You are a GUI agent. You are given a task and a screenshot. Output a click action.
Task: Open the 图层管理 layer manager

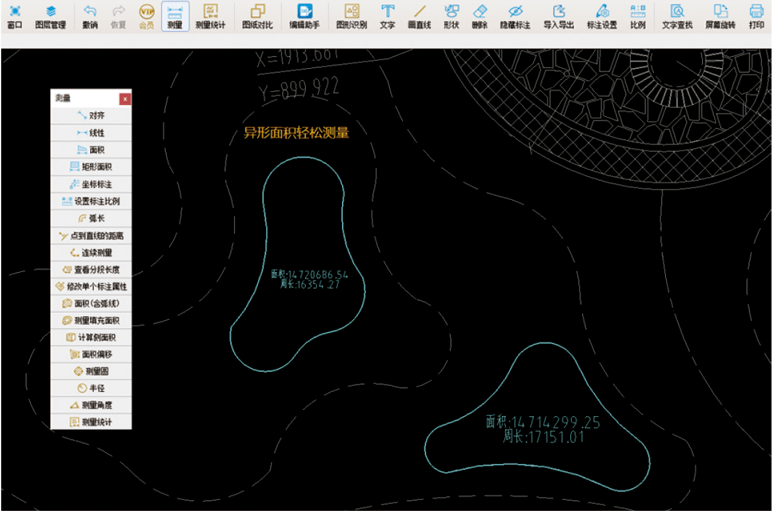(51, 16)
